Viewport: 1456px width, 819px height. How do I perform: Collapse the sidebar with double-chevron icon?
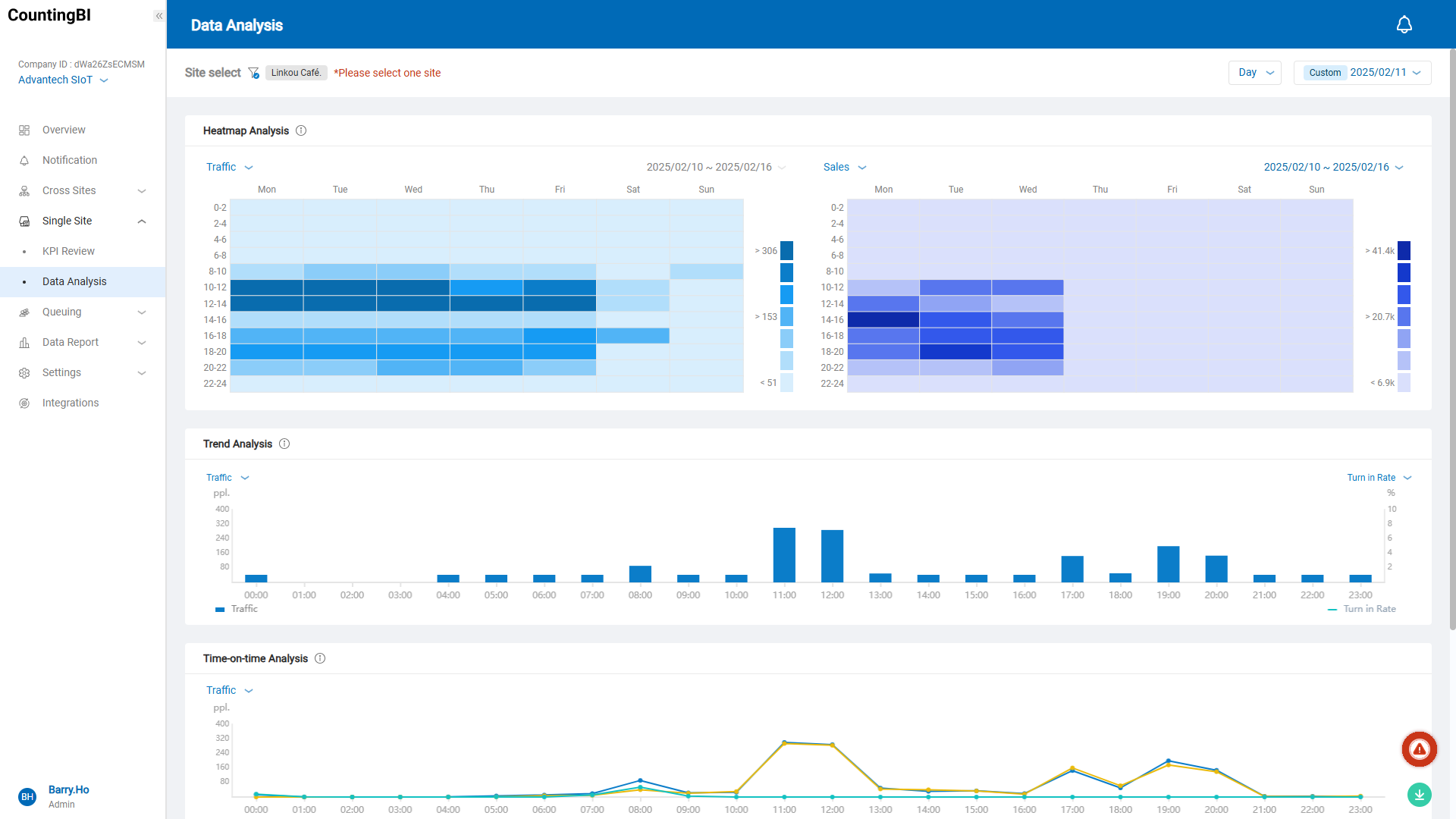point(158,16)
